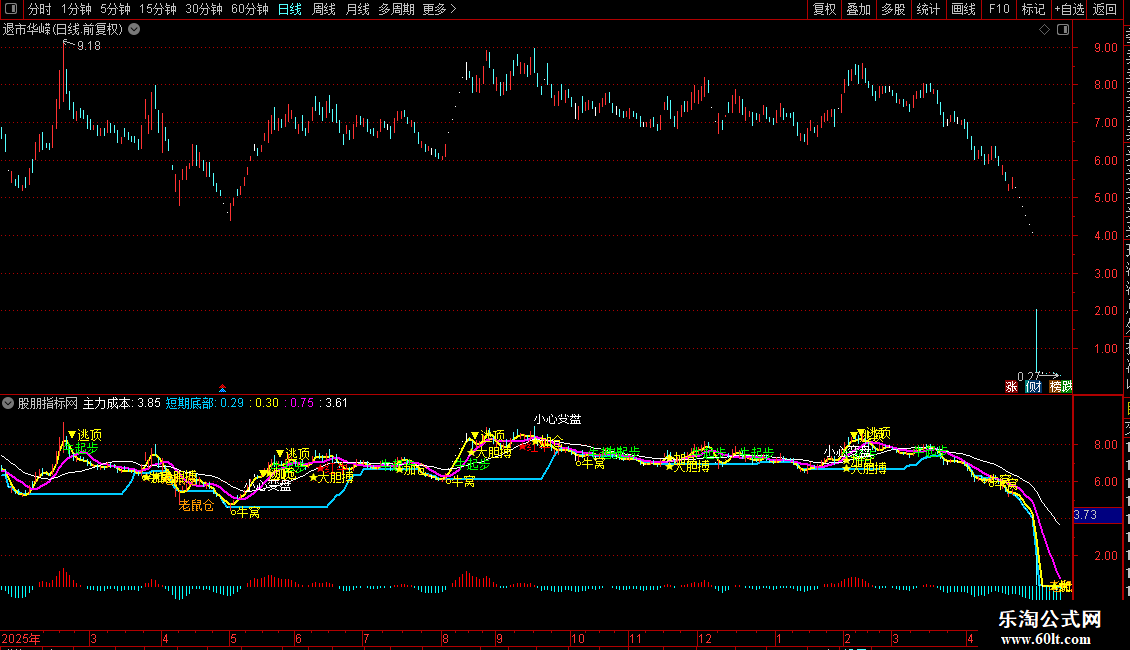The height and width of the screenshot is (650, 1130).
Task: Open the 分时 intraday view
Action: click(40, 9)
